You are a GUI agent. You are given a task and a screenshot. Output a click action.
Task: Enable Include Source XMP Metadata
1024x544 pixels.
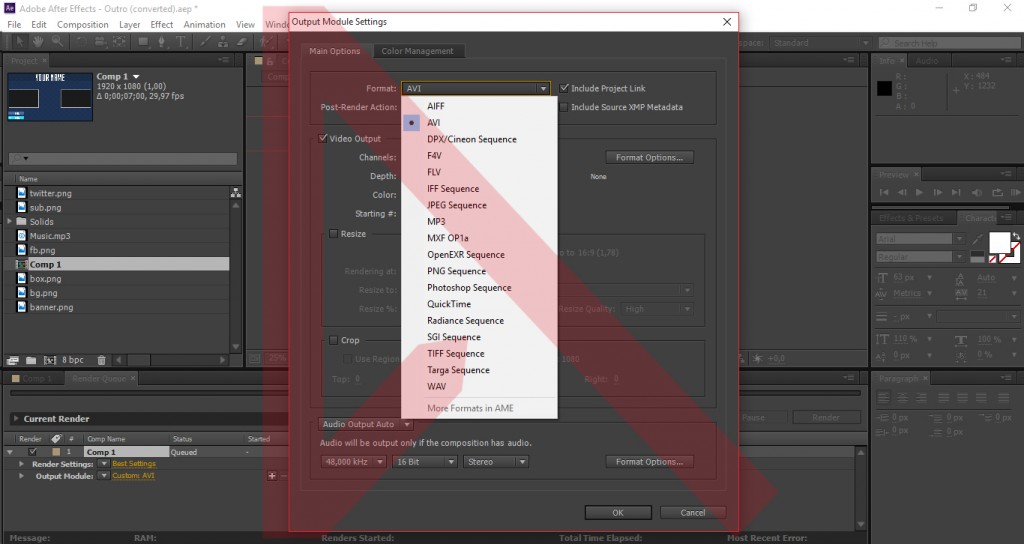tap(564, 107)
